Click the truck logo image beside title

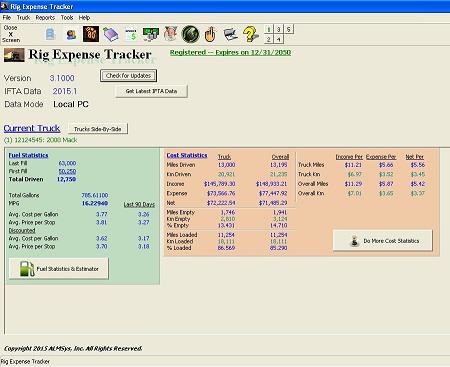coord(14,55)
